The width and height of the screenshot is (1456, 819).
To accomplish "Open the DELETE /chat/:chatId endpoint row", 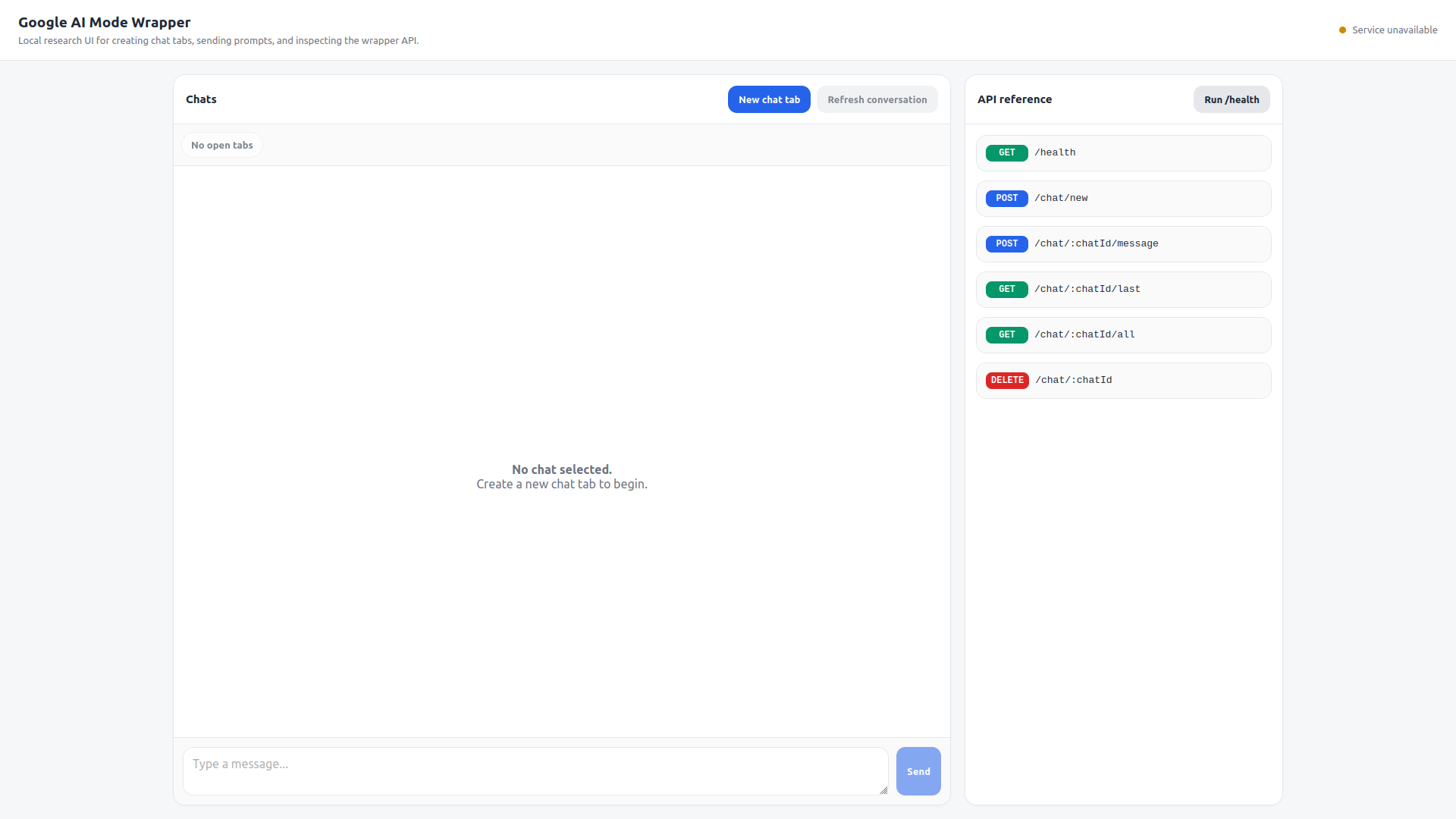I will click(1123, 381).
